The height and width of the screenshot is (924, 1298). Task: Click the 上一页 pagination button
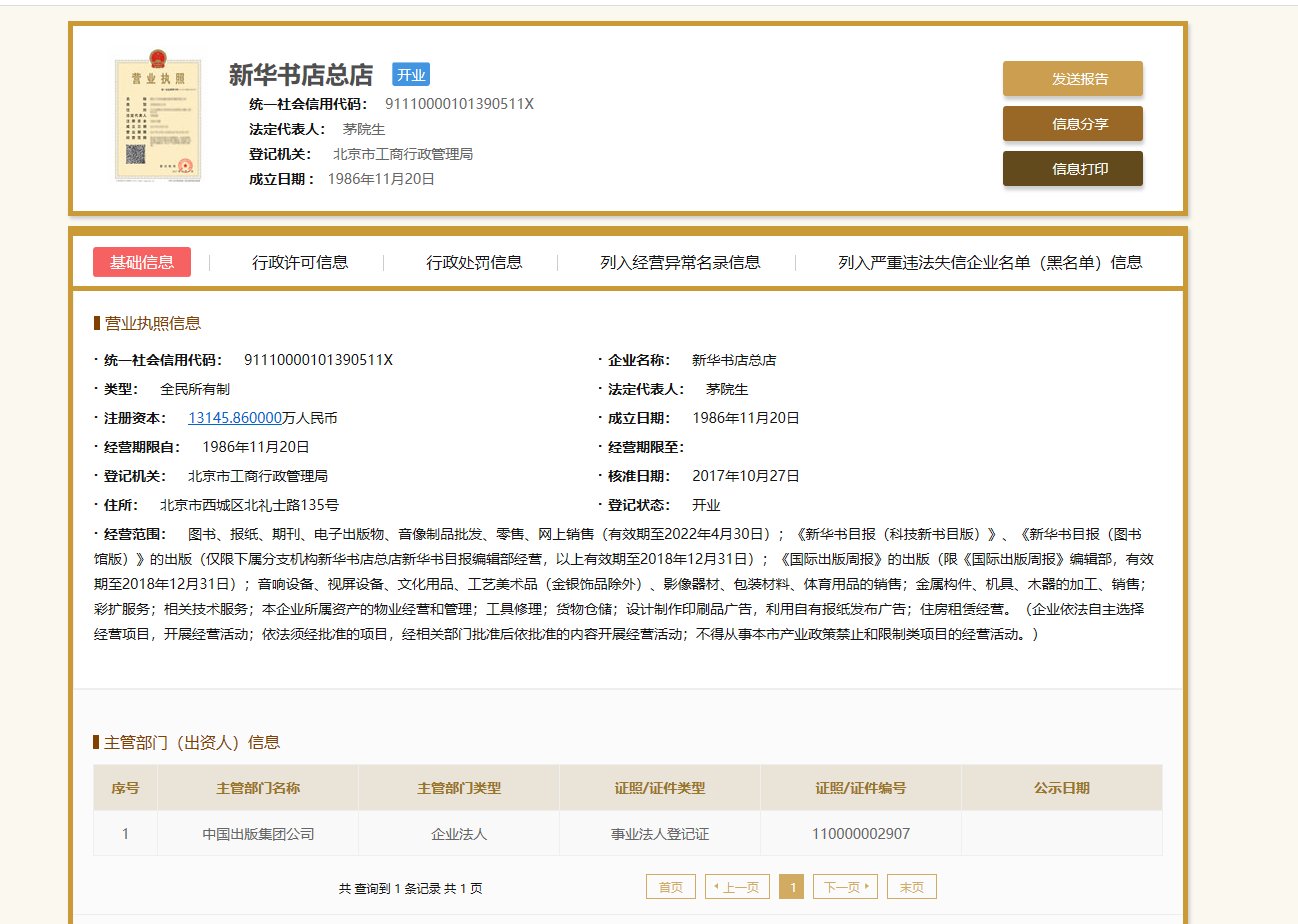point(737,886)
